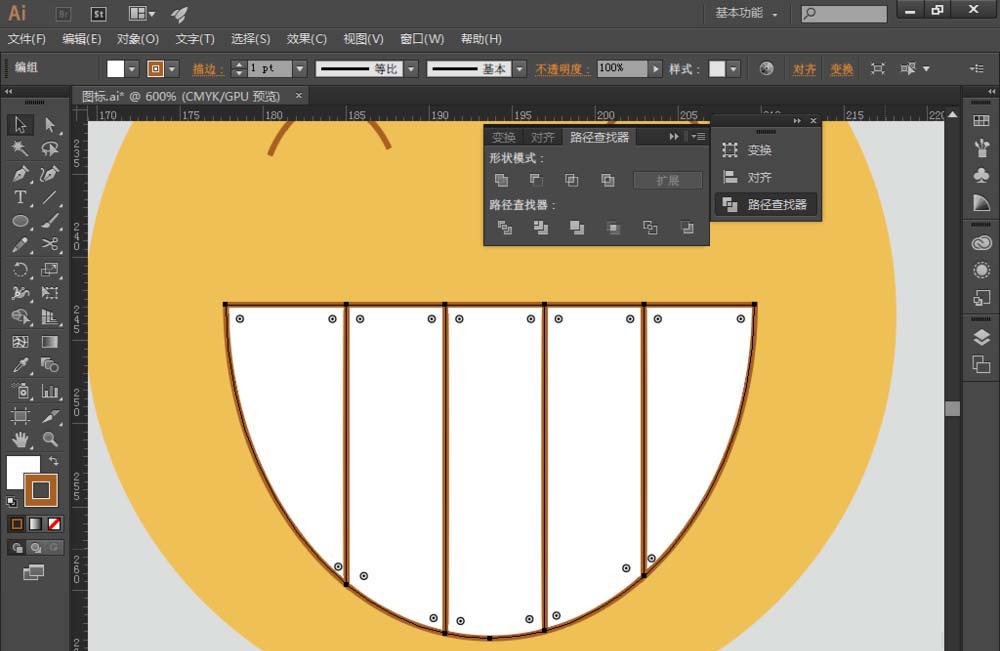Select the Direct Selection tool
Viewport: 1000px width, 651px height.
click(x=50, y=124)
